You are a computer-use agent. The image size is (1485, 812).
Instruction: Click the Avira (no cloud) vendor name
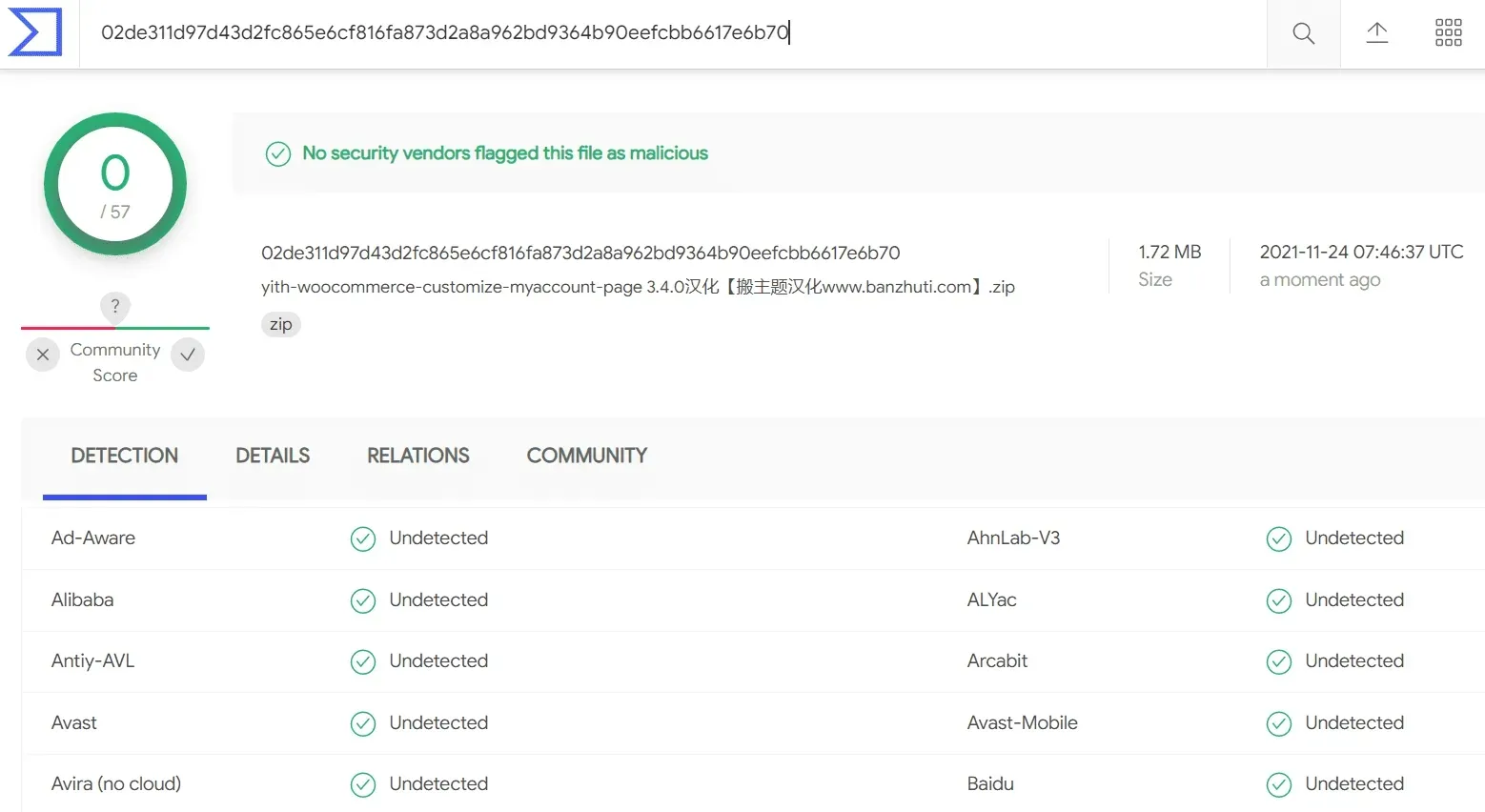click(116, 783)
